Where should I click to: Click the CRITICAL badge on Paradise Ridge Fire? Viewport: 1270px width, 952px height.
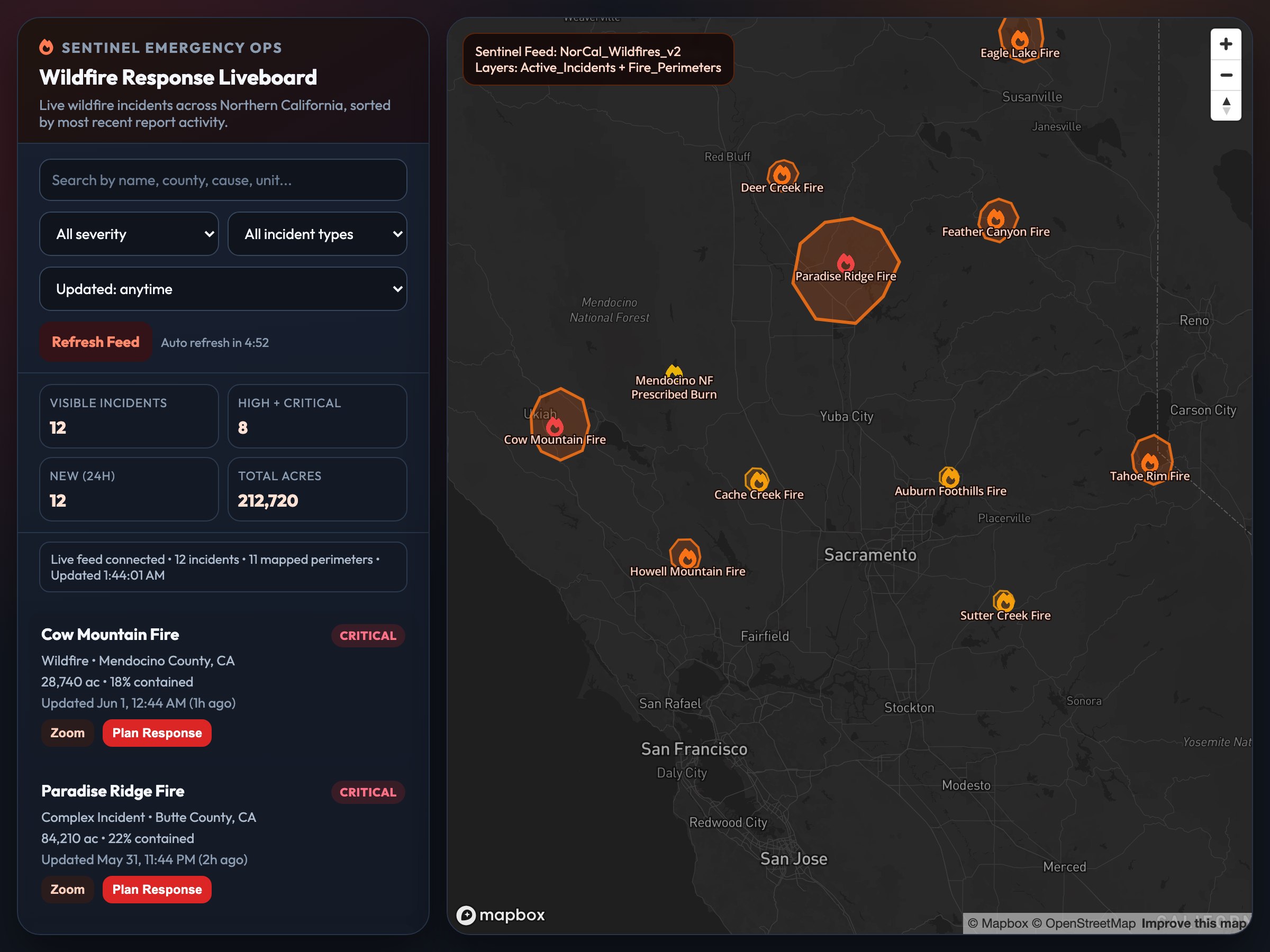368,792
